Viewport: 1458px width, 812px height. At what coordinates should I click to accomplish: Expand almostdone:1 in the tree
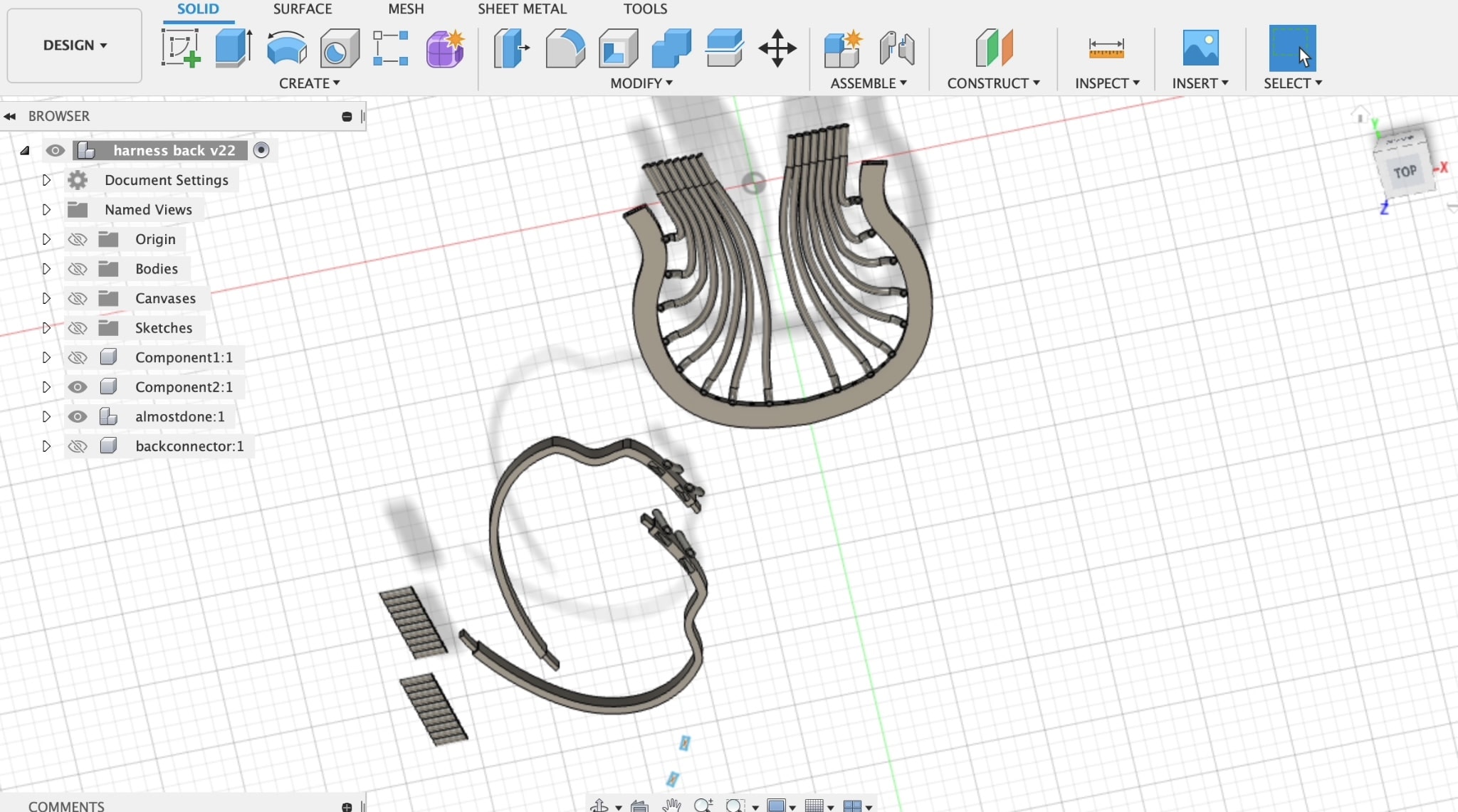(x=46, y=416)
